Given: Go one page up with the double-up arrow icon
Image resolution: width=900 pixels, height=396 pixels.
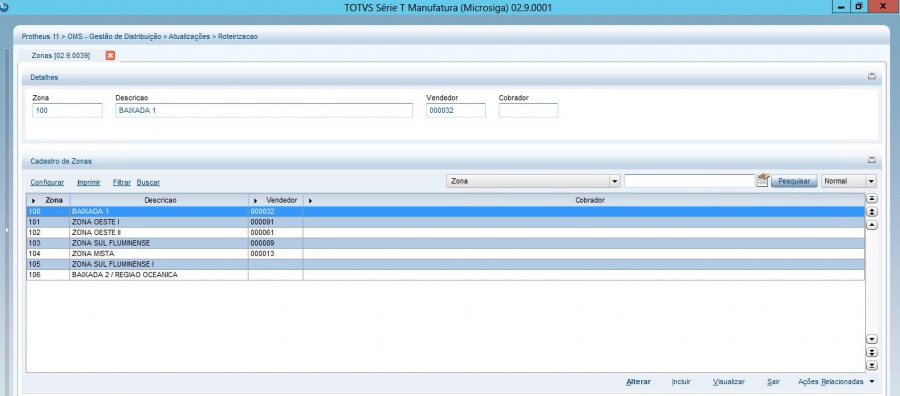Looking at the screenshot, I should [871, 212].
